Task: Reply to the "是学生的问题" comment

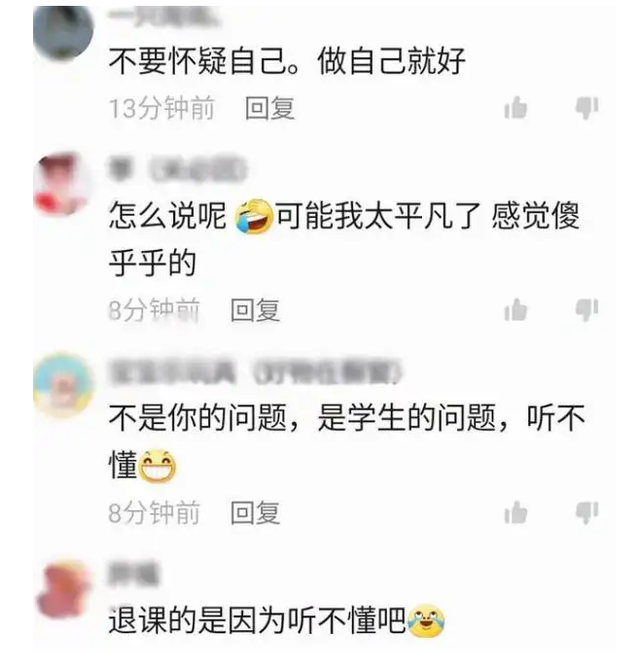Action: pyautogui.click(x=255, y=512)
